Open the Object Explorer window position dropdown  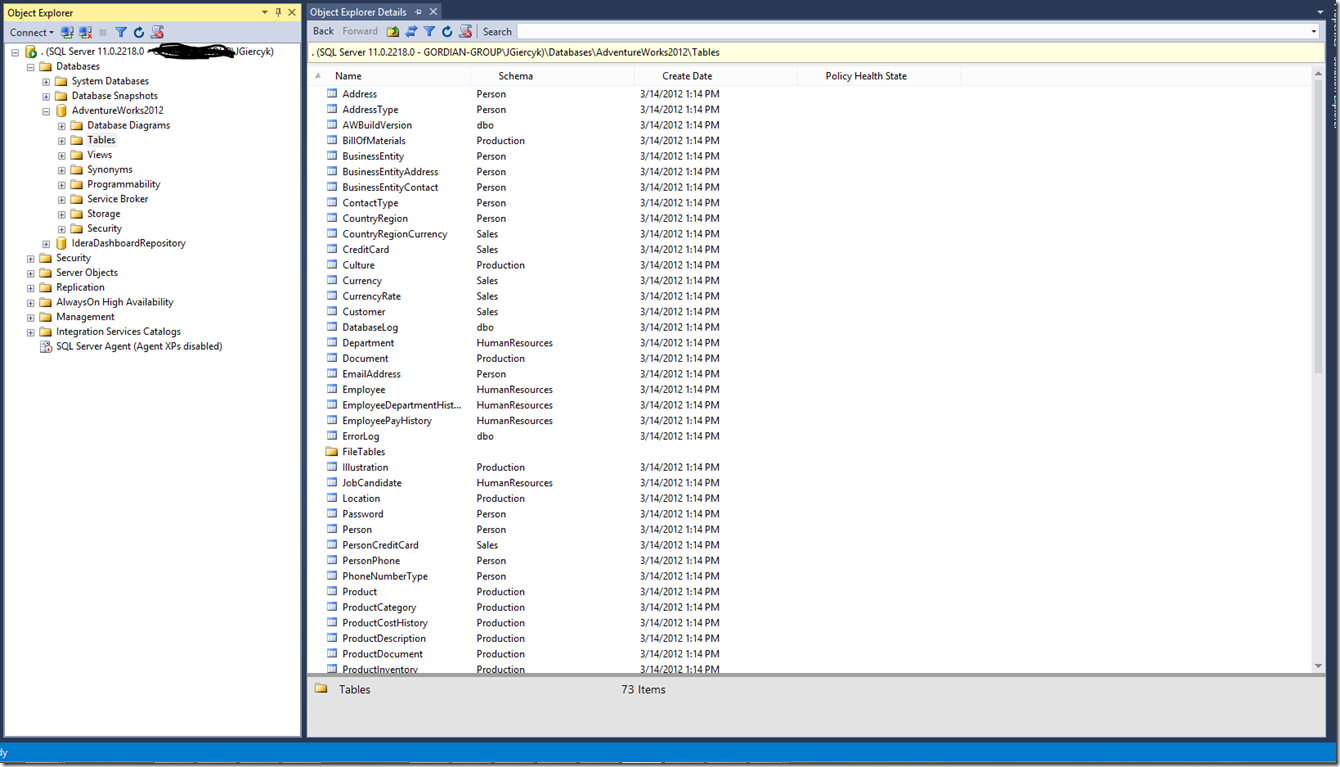tap(265, 12)
